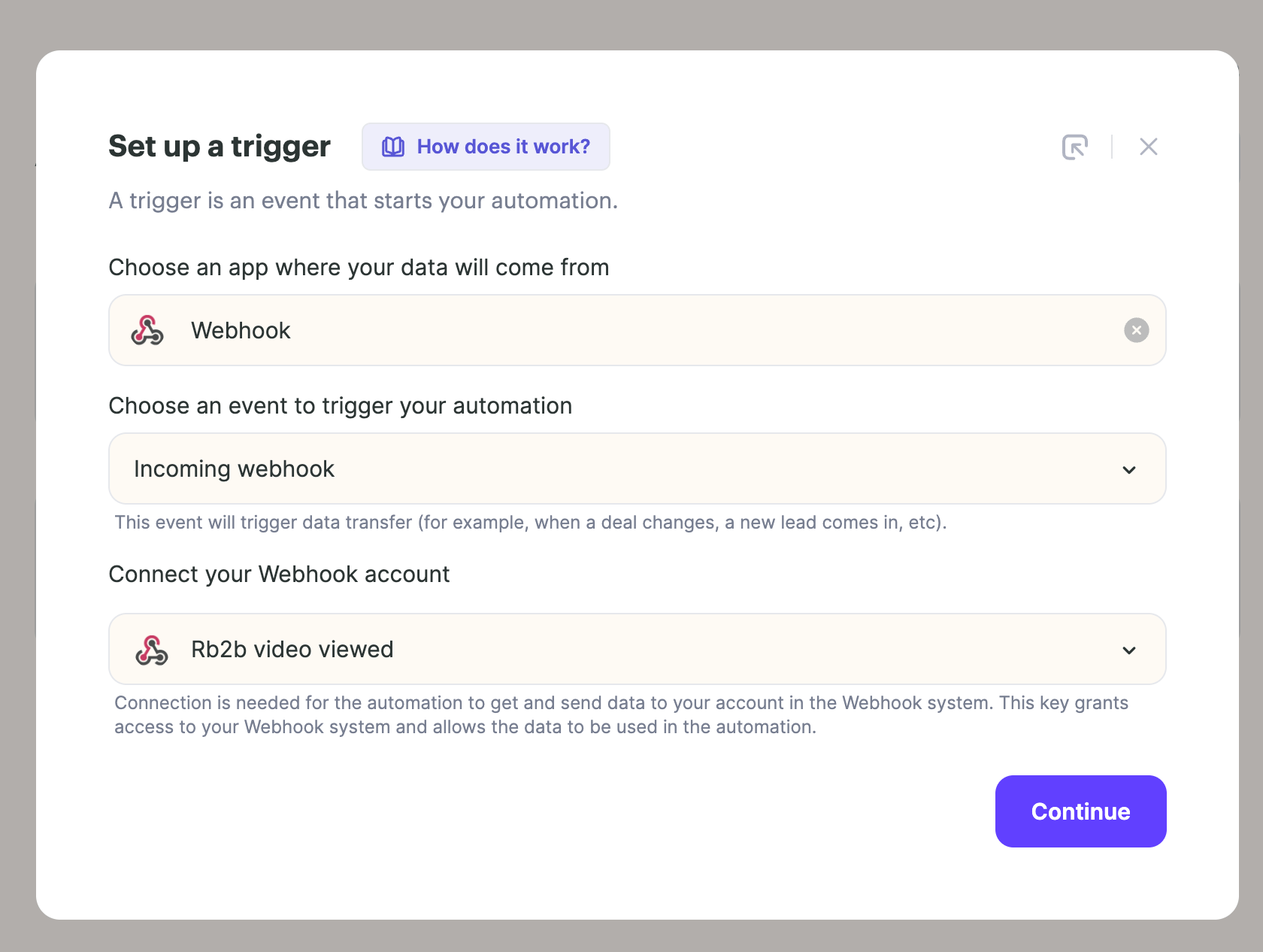Click the book icon in the help button
Image resolution: width=1263 pixels, height=952 pixels.
[x=393, y=147]
